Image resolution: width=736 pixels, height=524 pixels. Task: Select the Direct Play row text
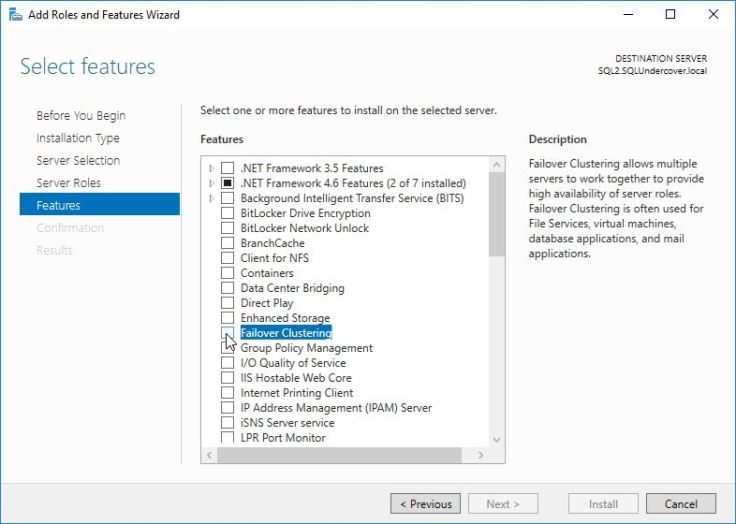[x=267, y=303]
